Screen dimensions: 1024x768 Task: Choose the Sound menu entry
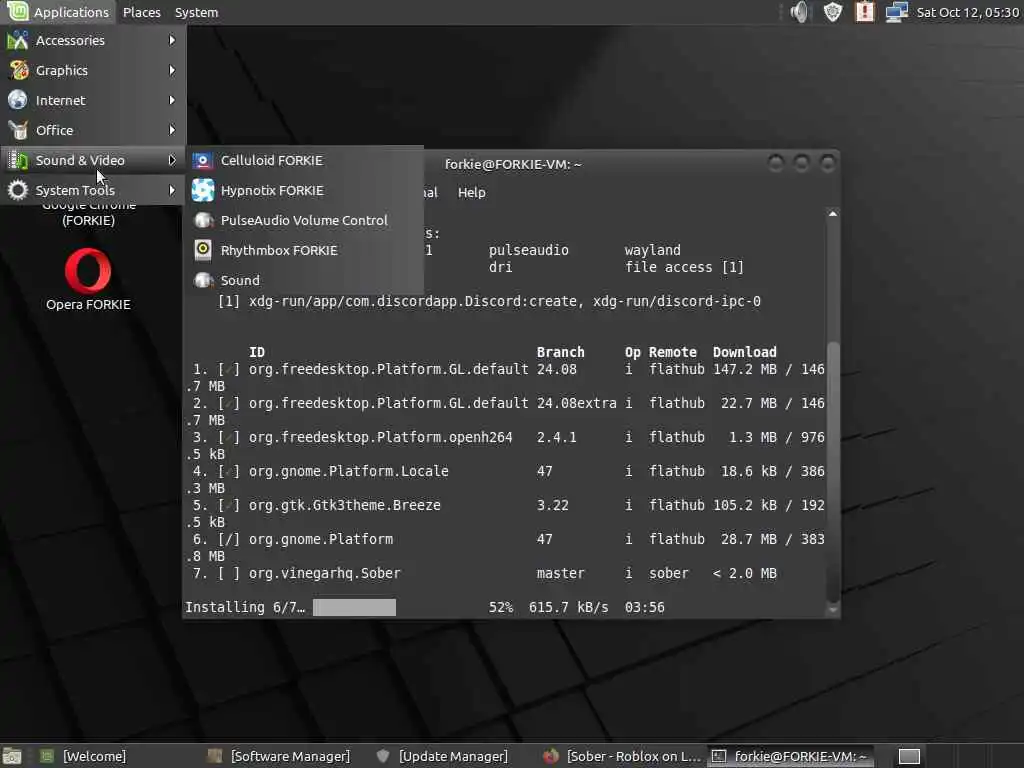(304, 280)
